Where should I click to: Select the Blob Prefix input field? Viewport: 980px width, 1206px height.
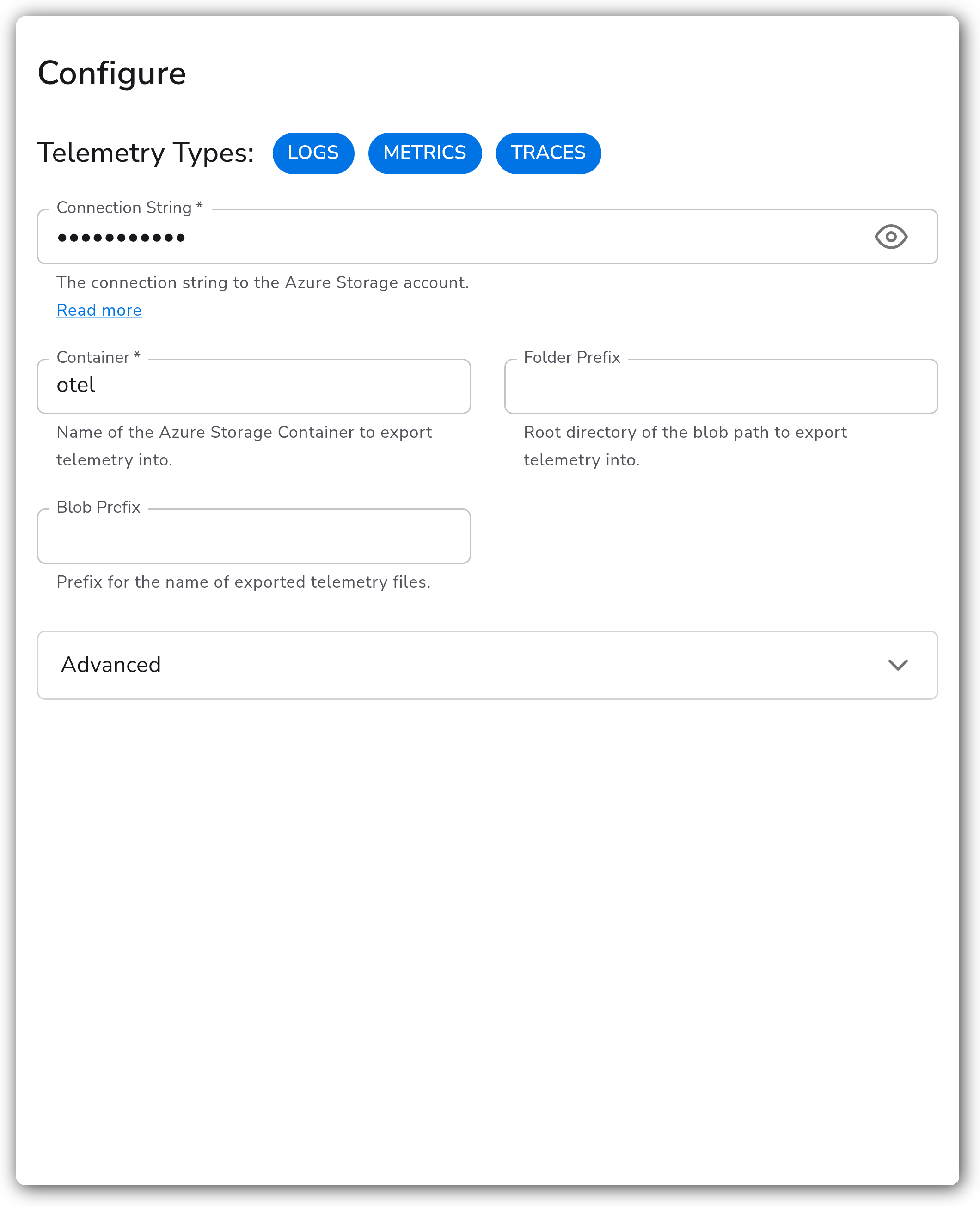click(x=254, y=536)
